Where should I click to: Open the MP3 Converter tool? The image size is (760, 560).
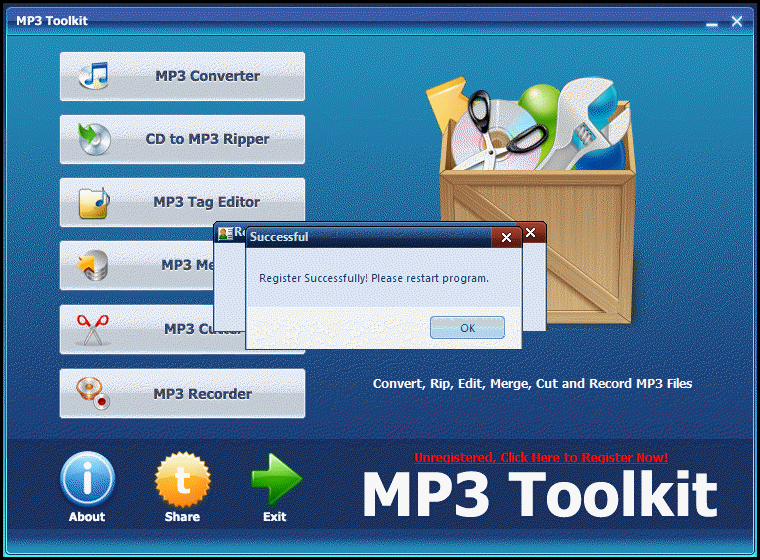pyautogui.click(x=182, y=77)
